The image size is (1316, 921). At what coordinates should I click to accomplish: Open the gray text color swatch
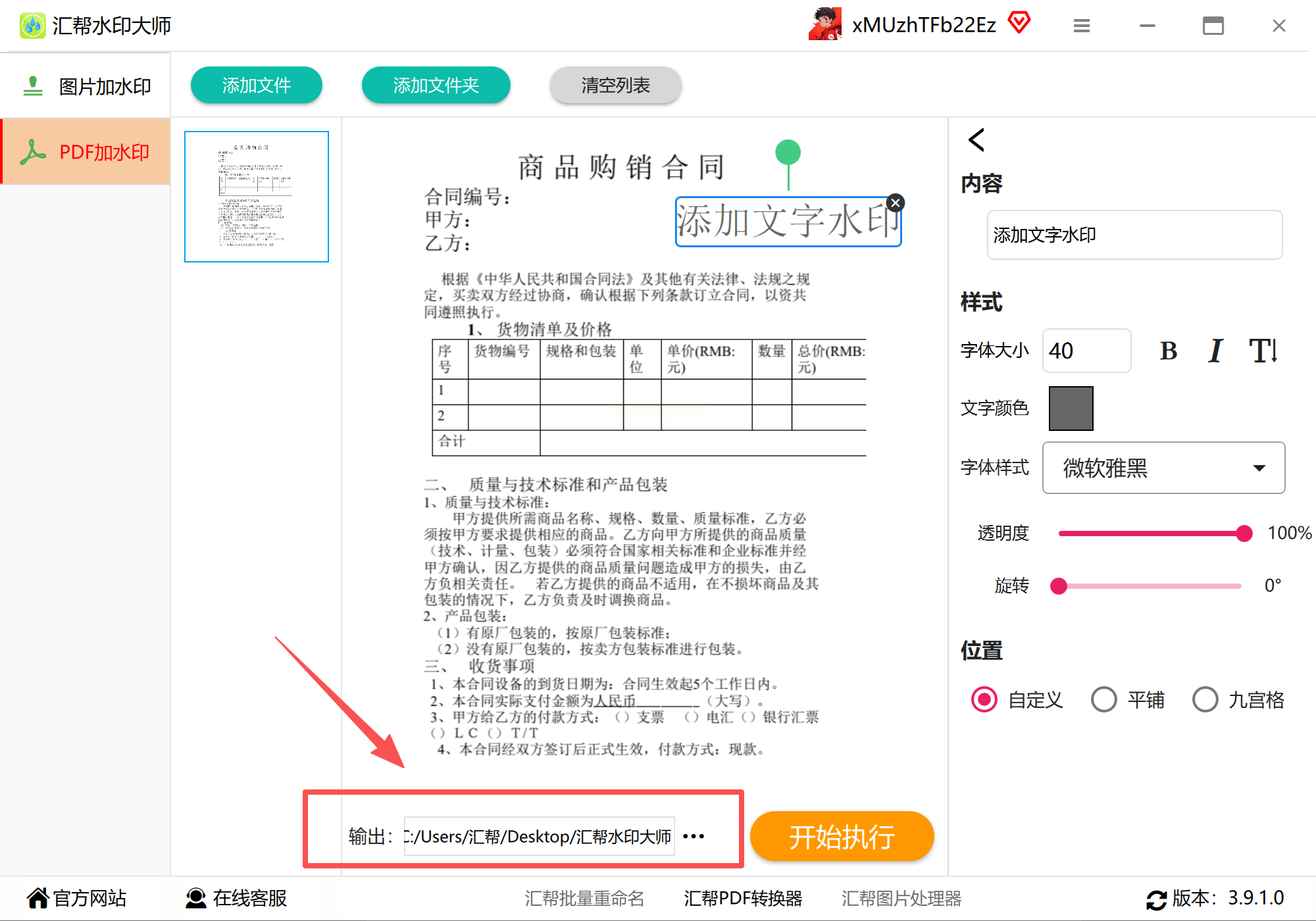pyautogui.click(x=1071, y=408)
